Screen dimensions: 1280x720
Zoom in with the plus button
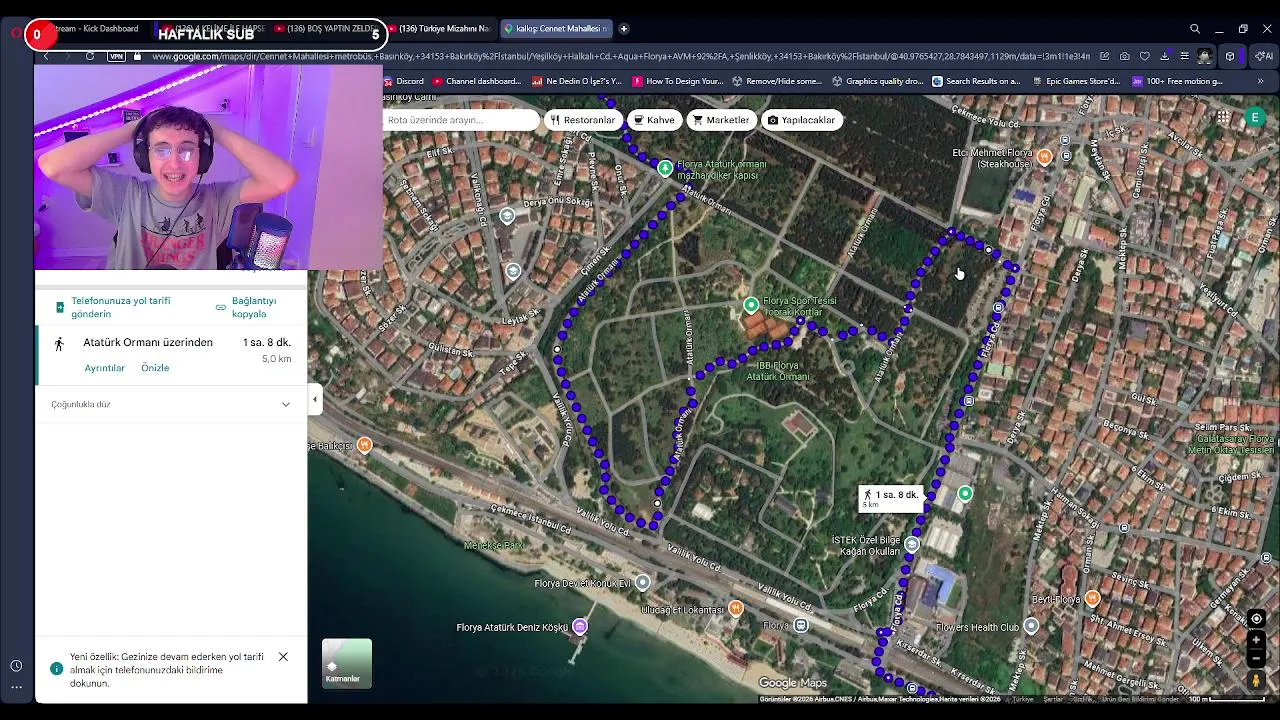(x=1257, y=640)
